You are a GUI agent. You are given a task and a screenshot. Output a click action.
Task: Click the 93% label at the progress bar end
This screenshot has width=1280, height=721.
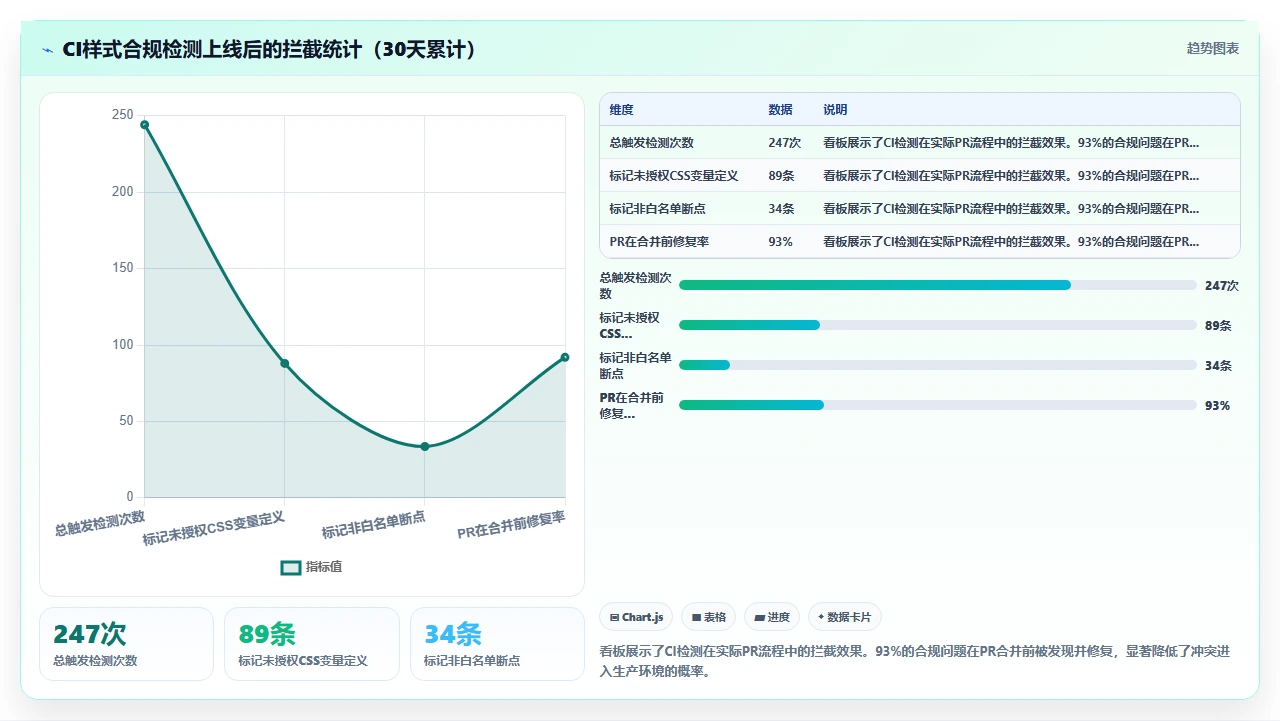(1217, 405)
